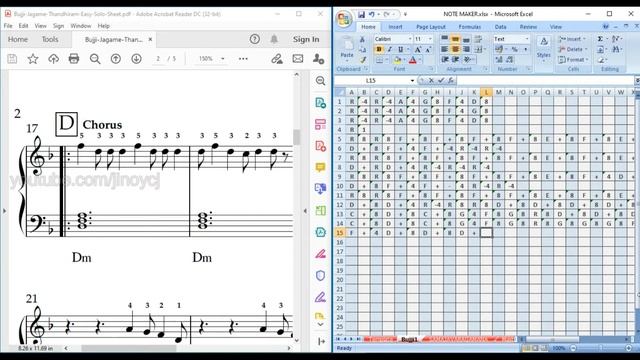Viewport: 640px width, 360px height.
Task: Click the cloud upload icon in Acrobat
Action: click(x=53, y=59)
